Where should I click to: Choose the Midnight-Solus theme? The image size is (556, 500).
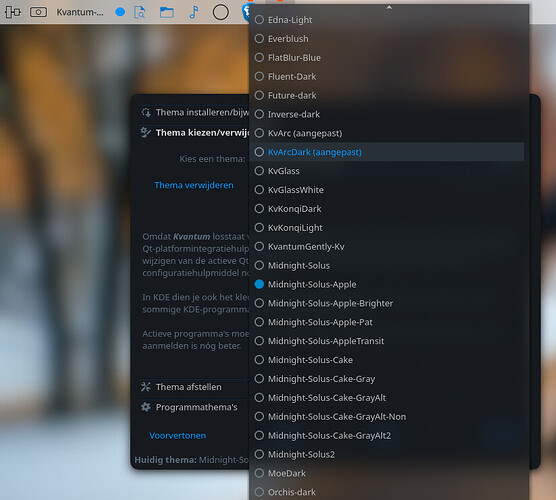(x=387, y=266)
